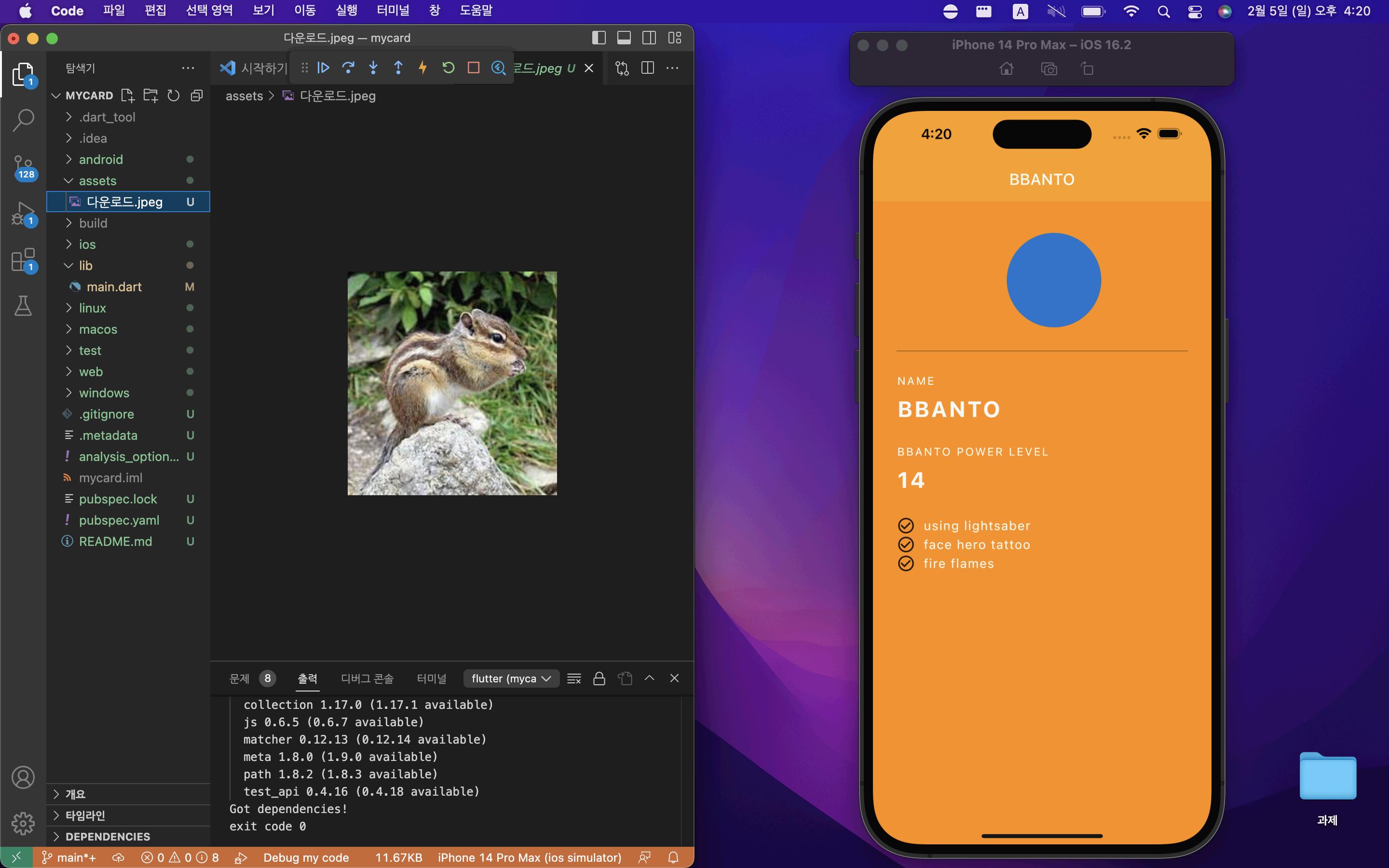Customize the layout icon
Viewport: 1389px width, 868px height.
pos(674,38)
